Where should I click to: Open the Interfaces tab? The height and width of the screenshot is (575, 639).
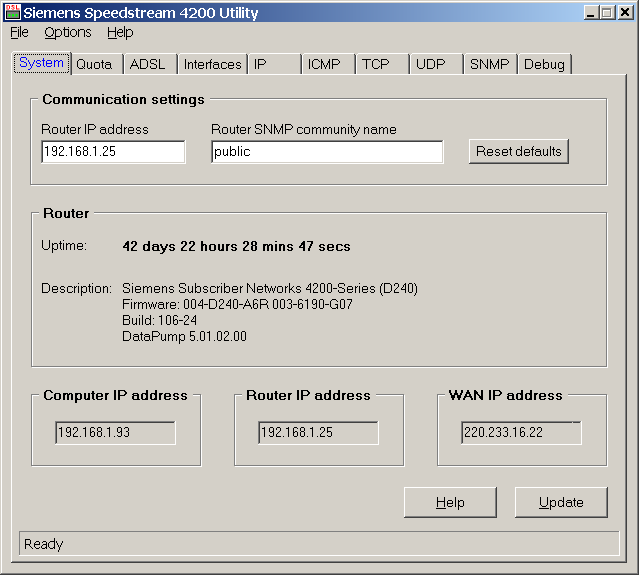(213, 64)
